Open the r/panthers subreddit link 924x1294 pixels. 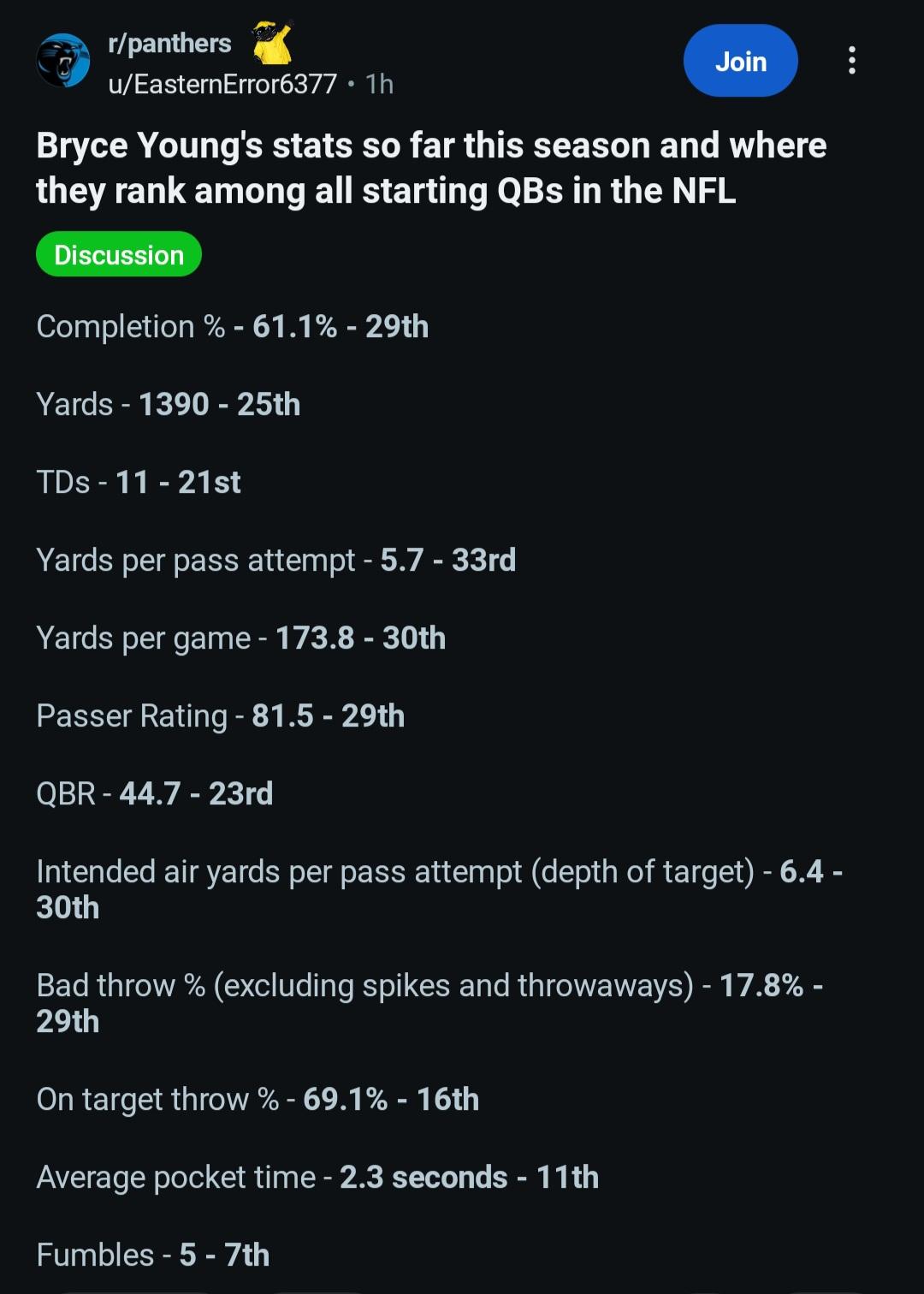(x=169, y=43)
